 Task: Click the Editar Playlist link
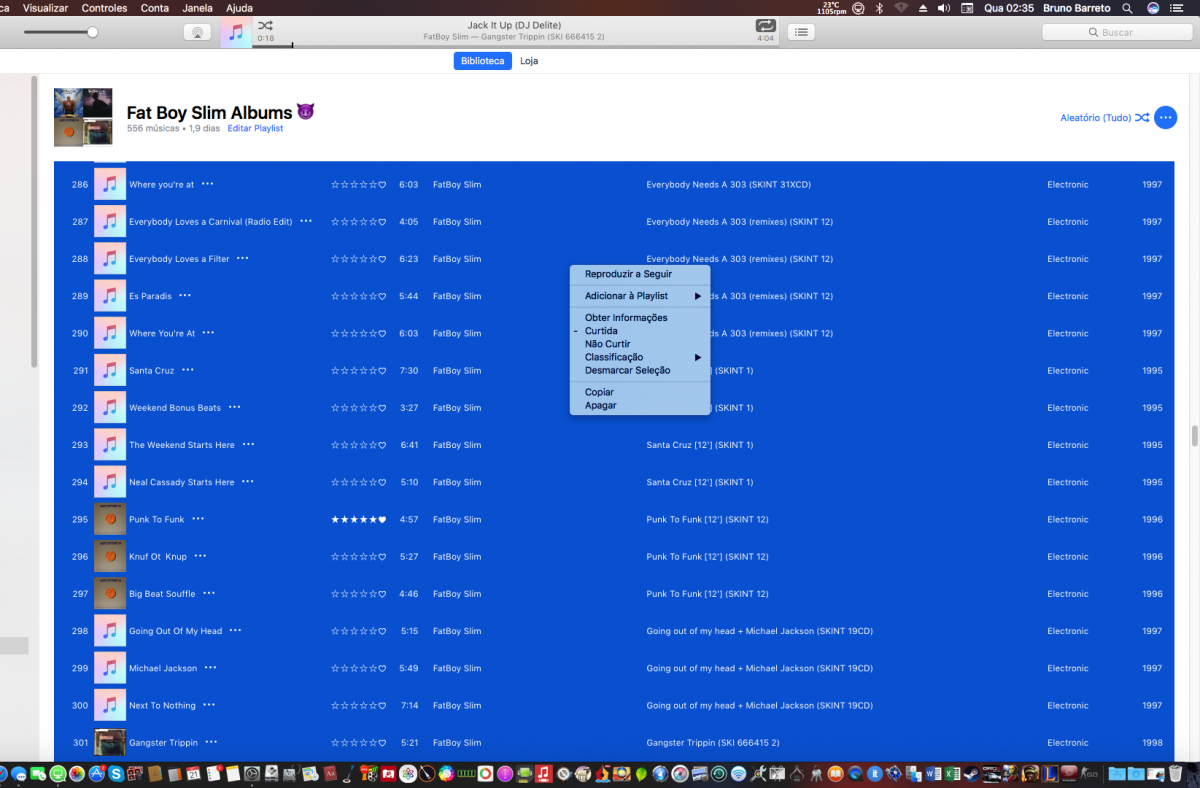click(255, 128)
